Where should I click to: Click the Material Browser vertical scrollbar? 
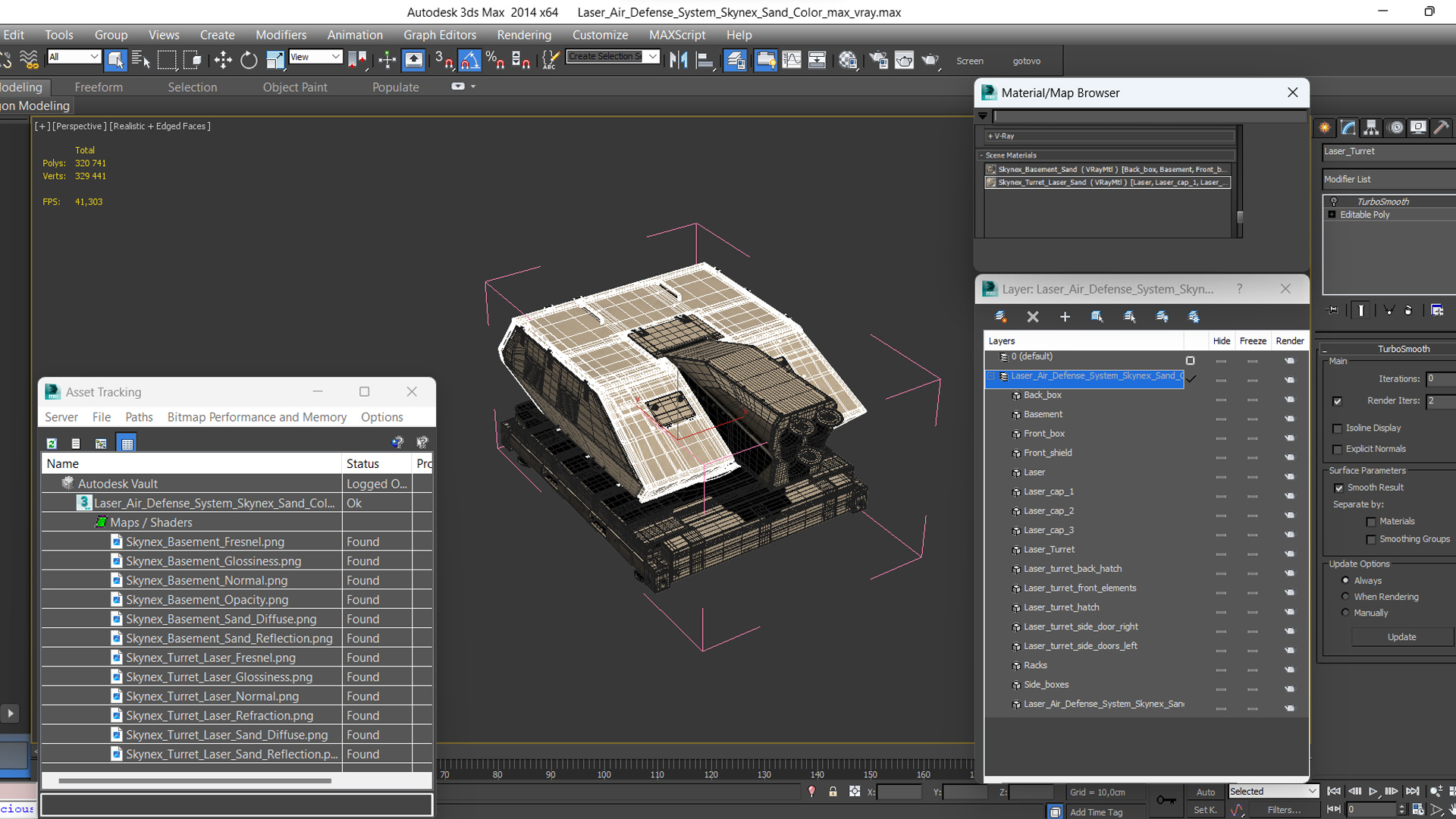[x=1240, y=216]
